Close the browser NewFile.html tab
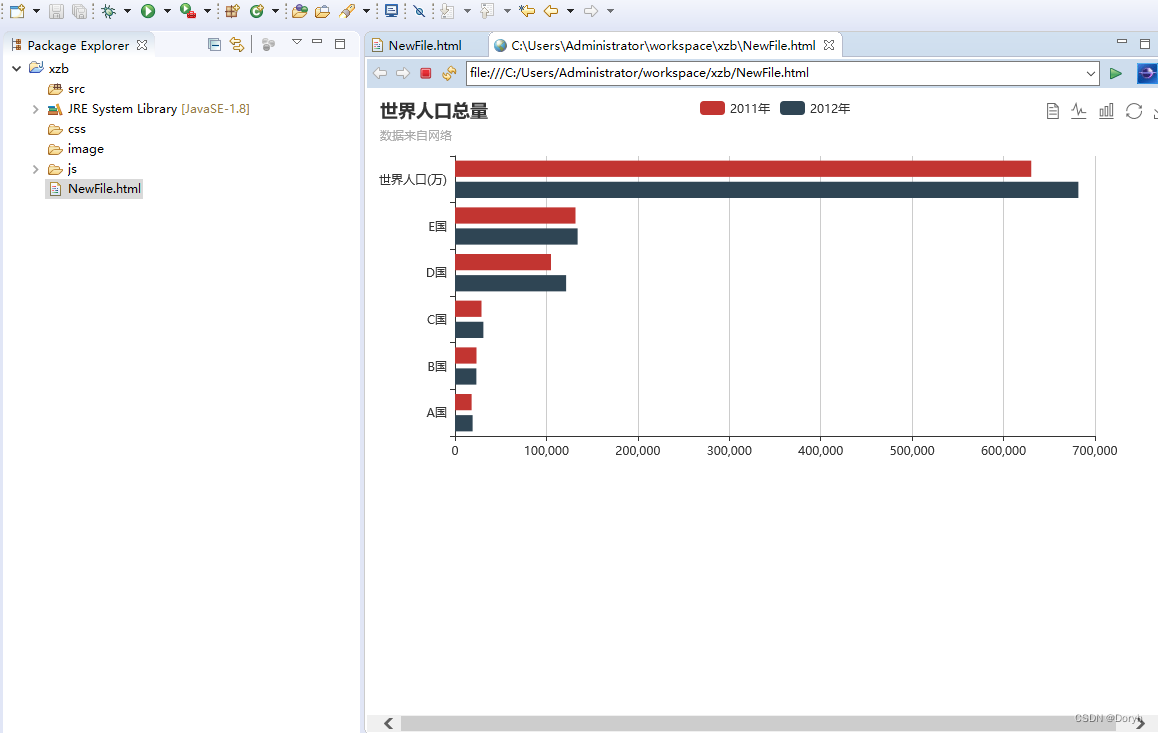The image size is (1158, 733). point(829,45)
